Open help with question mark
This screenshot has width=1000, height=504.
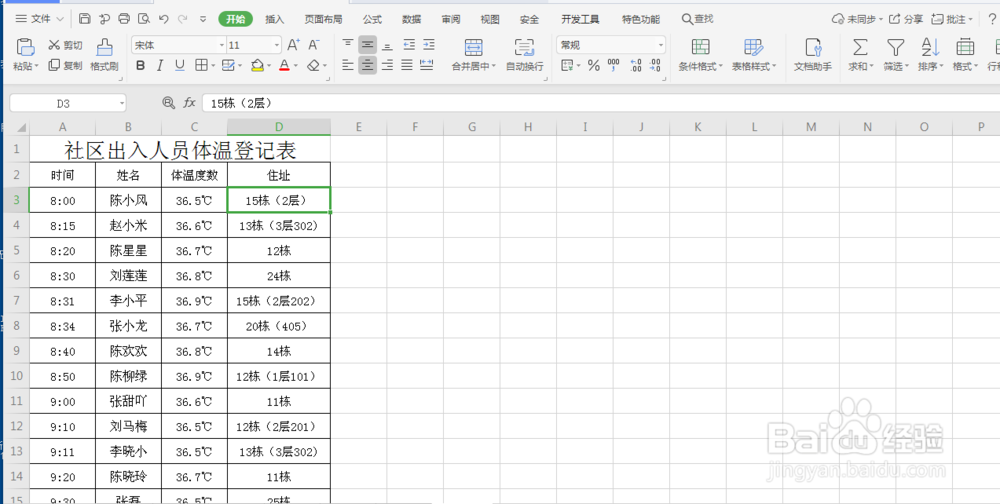tap(991, 19)
